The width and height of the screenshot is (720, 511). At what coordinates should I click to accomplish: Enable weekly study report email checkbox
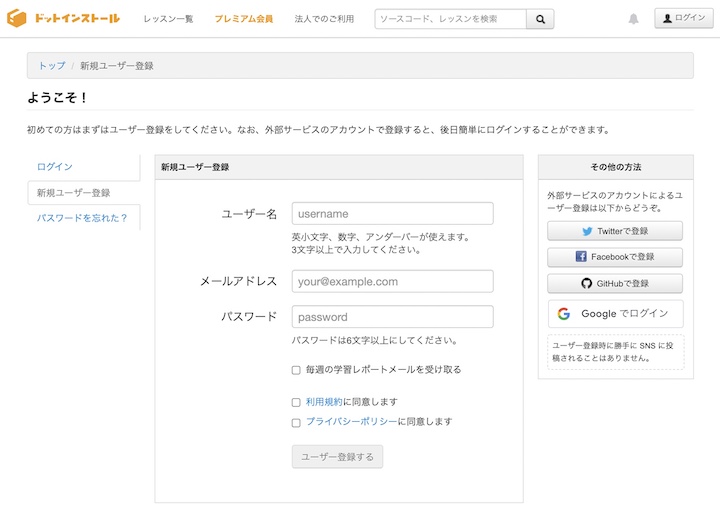[x=296, y=370]
